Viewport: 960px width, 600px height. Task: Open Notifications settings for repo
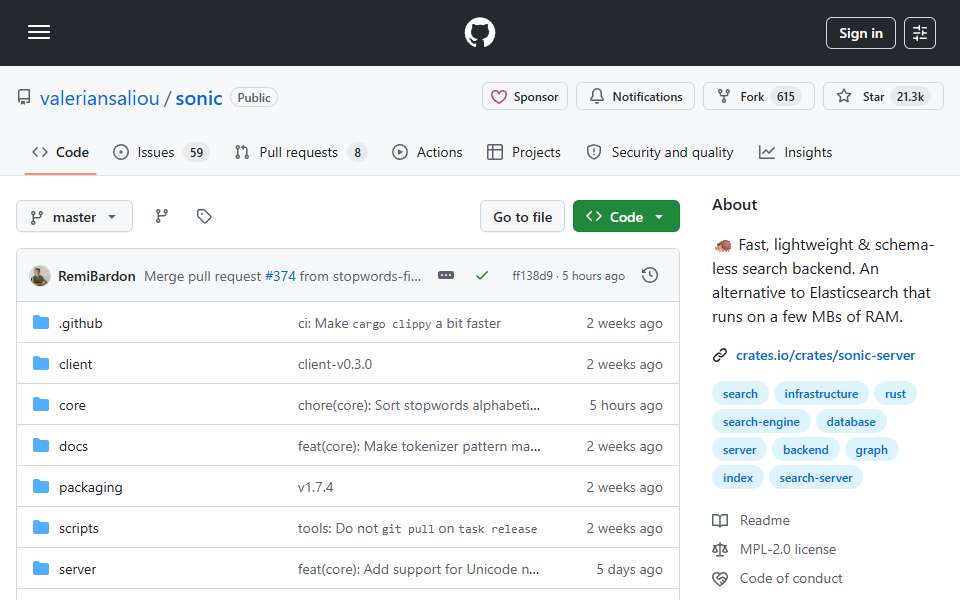pos(635,97)
